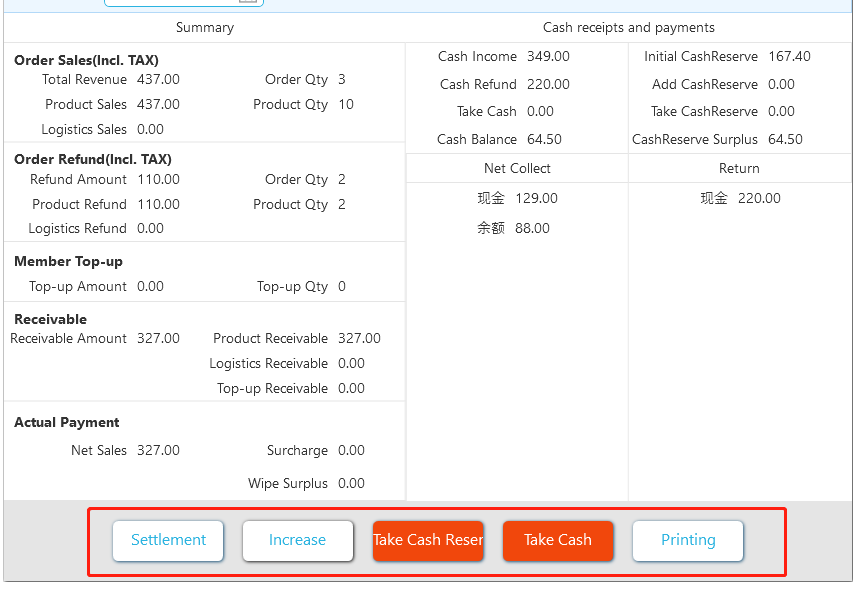This screenshot has height=591, width=867.
Task: Click the Order Sales(Incl. TAX) heading
Action: 86,60
